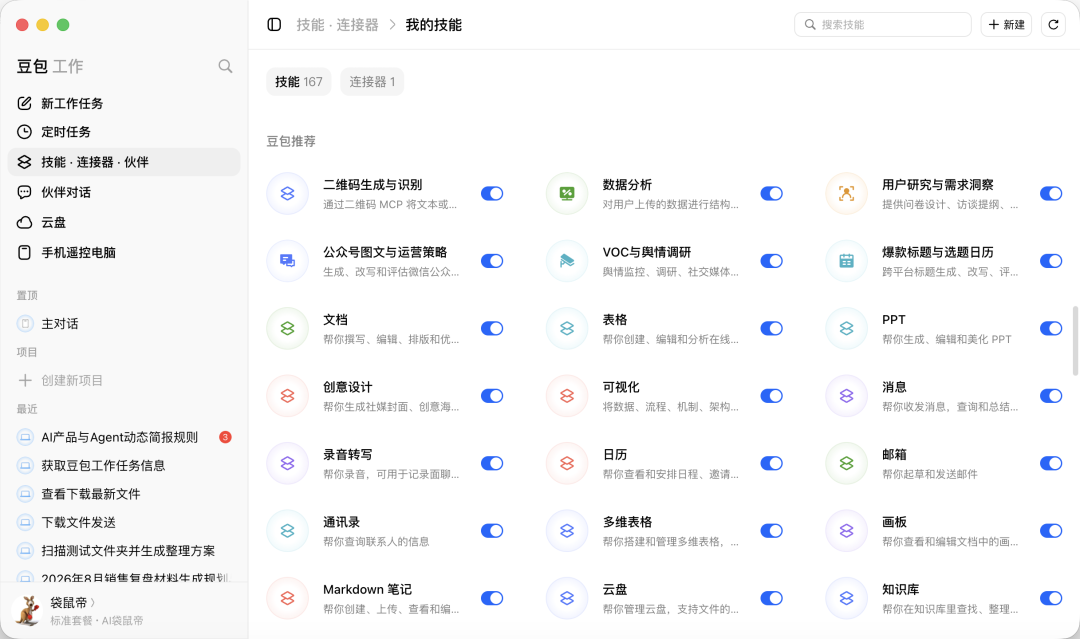Click the 我的技能 breadcrumb title
The height and width of the screenshot is (639, 1080).
click(x=433, y=25)
